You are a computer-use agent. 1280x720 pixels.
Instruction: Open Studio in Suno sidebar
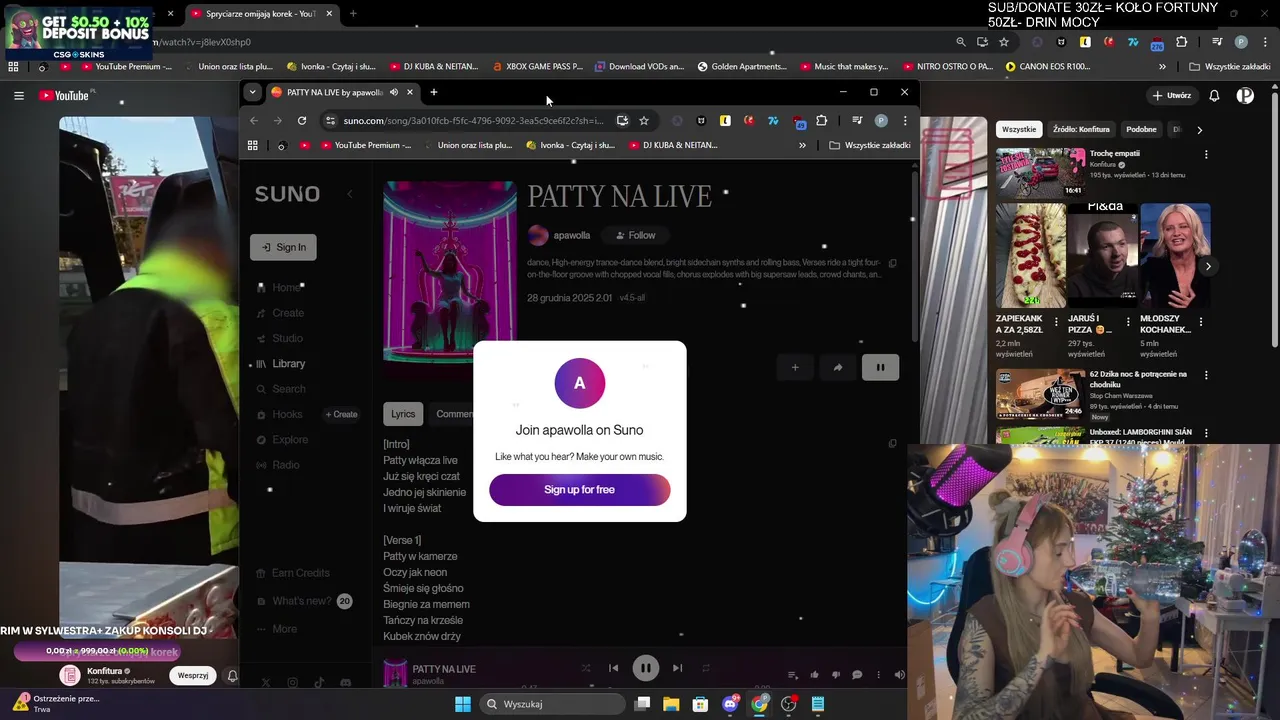(280, 338)
